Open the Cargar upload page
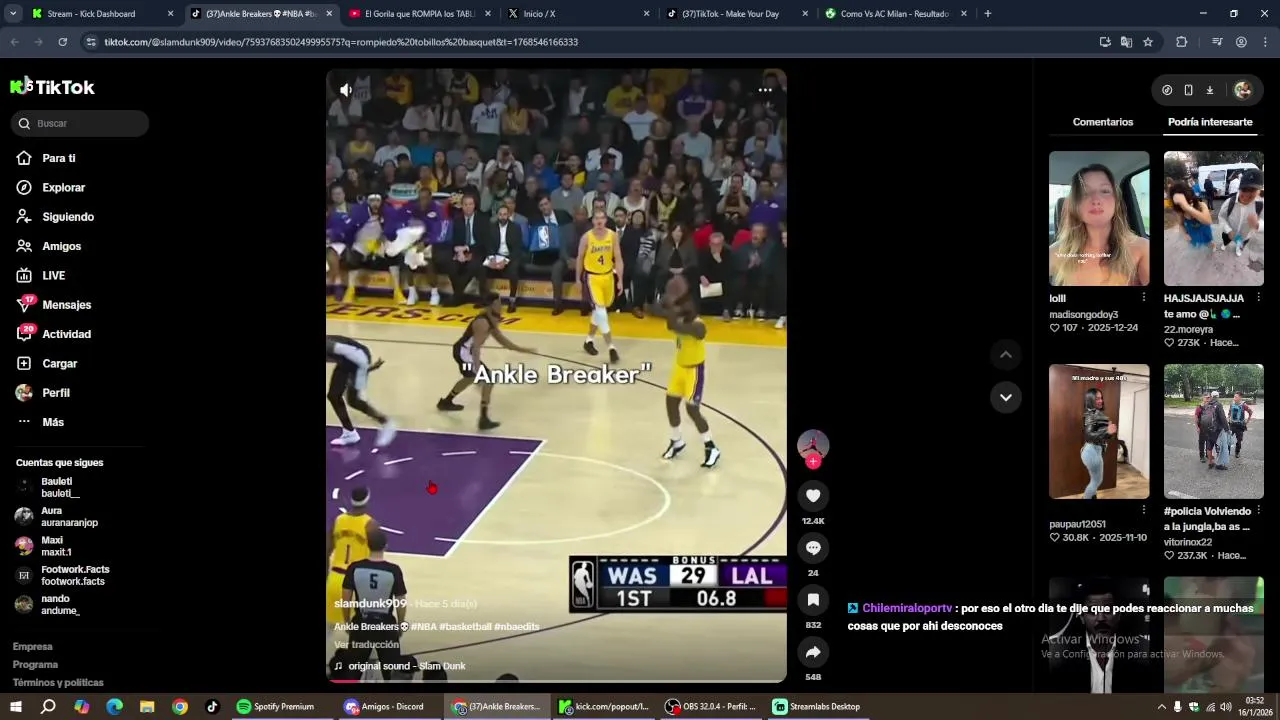The image size is (1280, 720). tap(60, 364)
